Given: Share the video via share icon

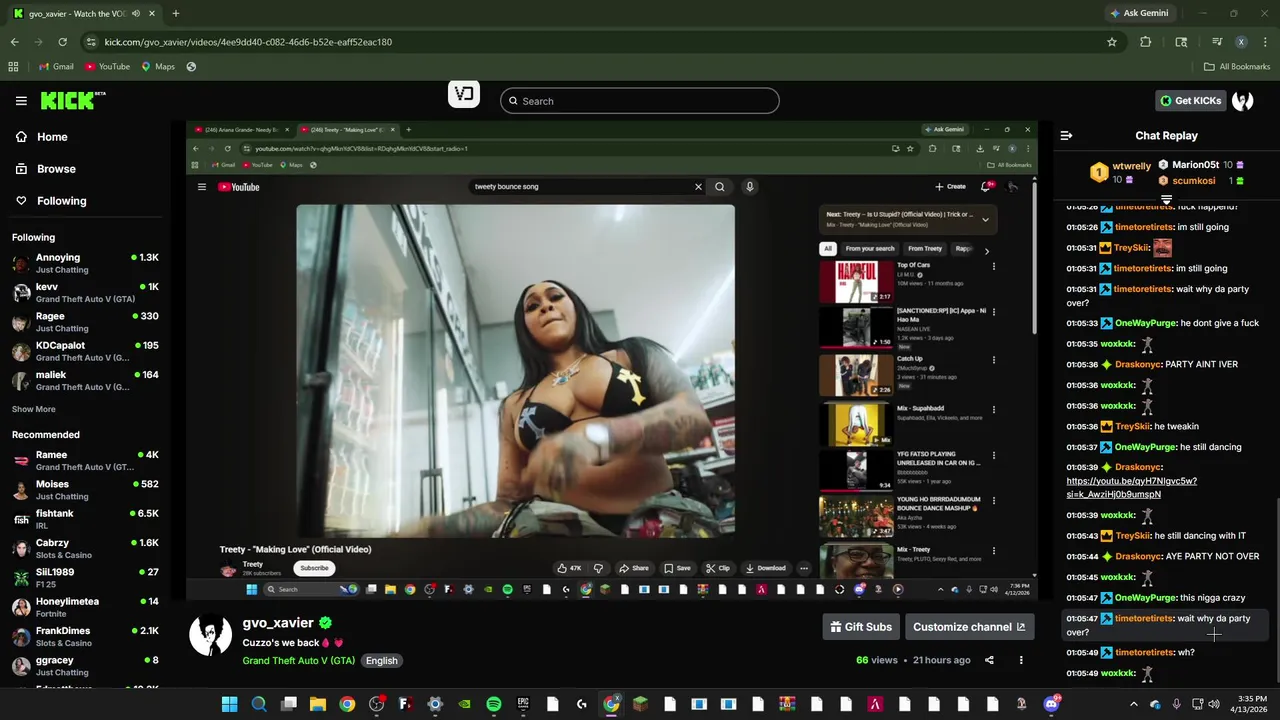Looking at the screenshot, I should (x=989, y=660).
